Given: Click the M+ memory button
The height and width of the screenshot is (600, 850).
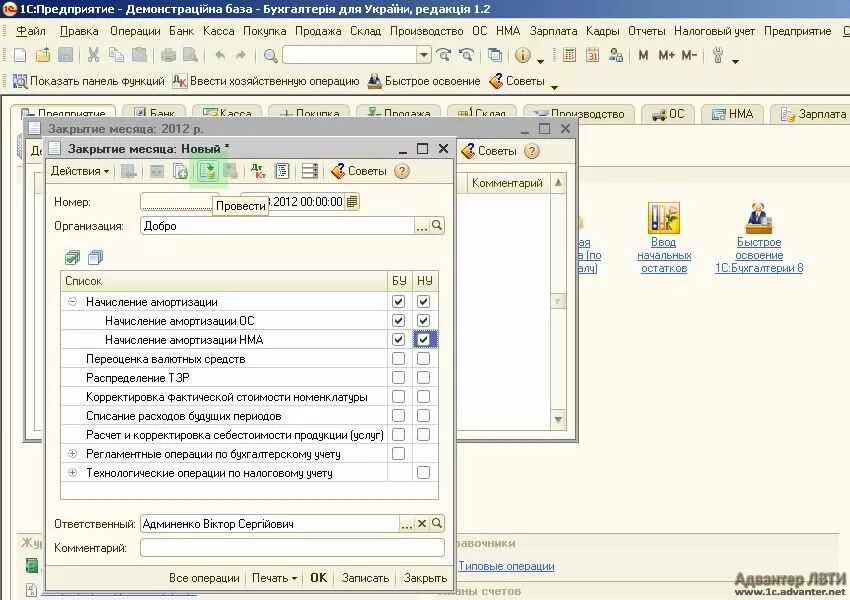Looking at the screenshot, I should pyautogui.click(x=666, y=55).
